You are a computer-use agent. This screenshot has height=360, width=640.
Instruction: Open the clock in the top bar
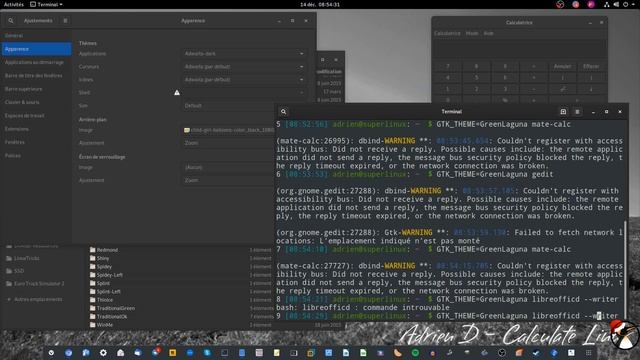tap(320, 4)
